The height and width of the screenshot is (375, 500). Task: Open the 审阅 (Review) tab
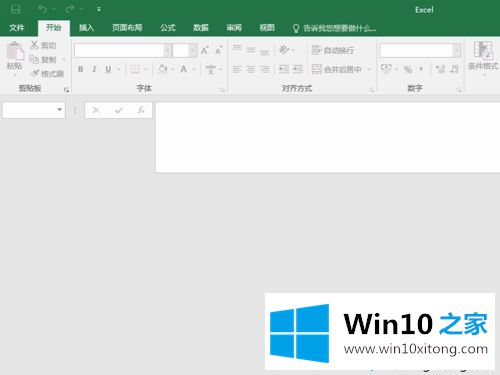tap(234, 28)
